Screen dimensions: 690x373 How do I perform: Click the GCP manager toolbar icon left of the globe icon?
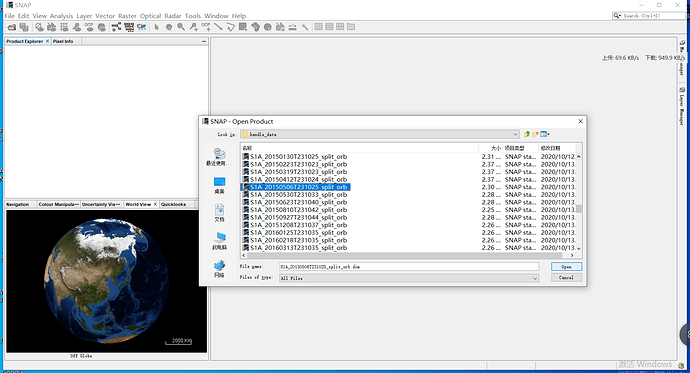point(89,27)
